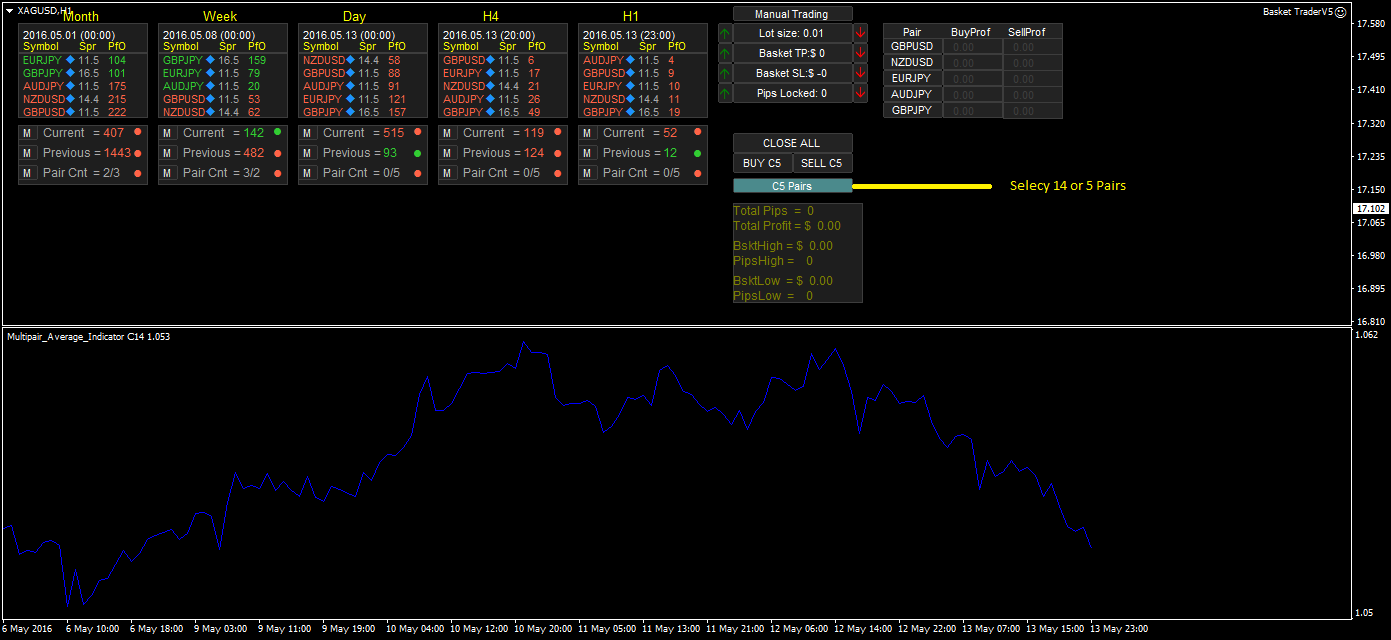Viewport: 1391px width, 640px height.
Task: Raise Pips Locked using its green up arrow
Action: tap(725, 93)
